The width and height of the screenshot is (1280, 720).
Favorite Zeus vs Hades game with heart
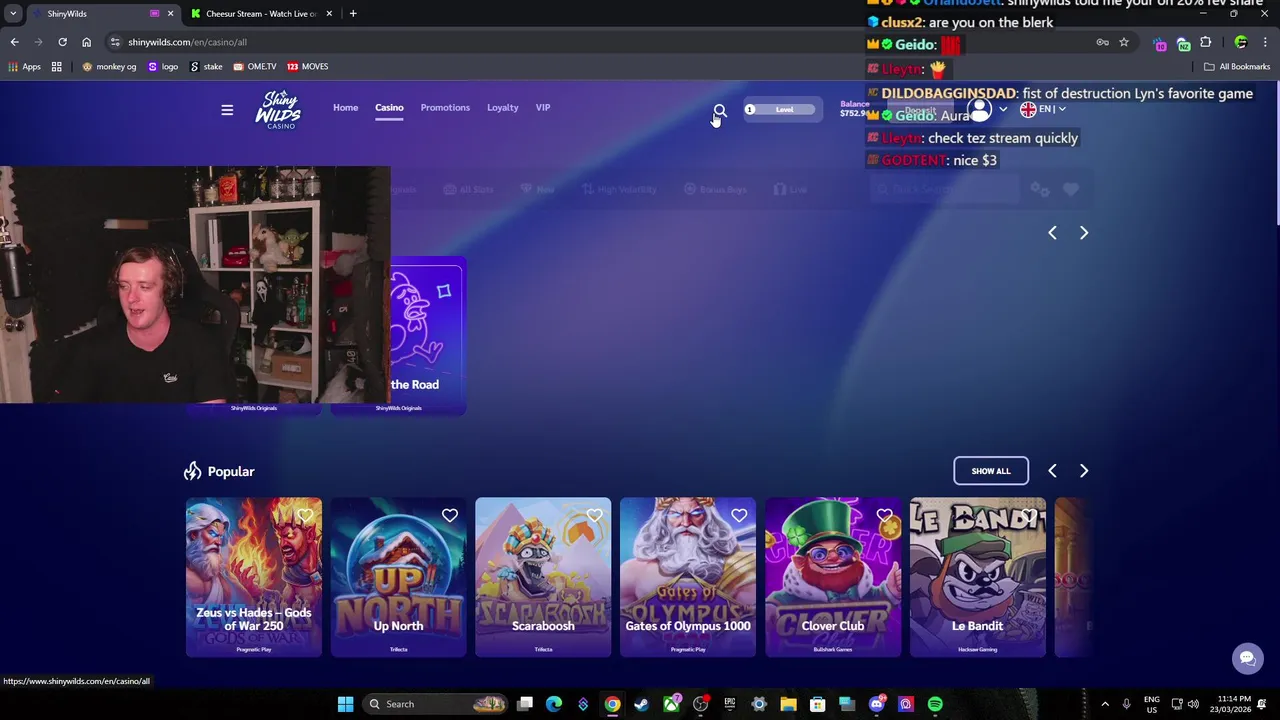tap(305, 515)
